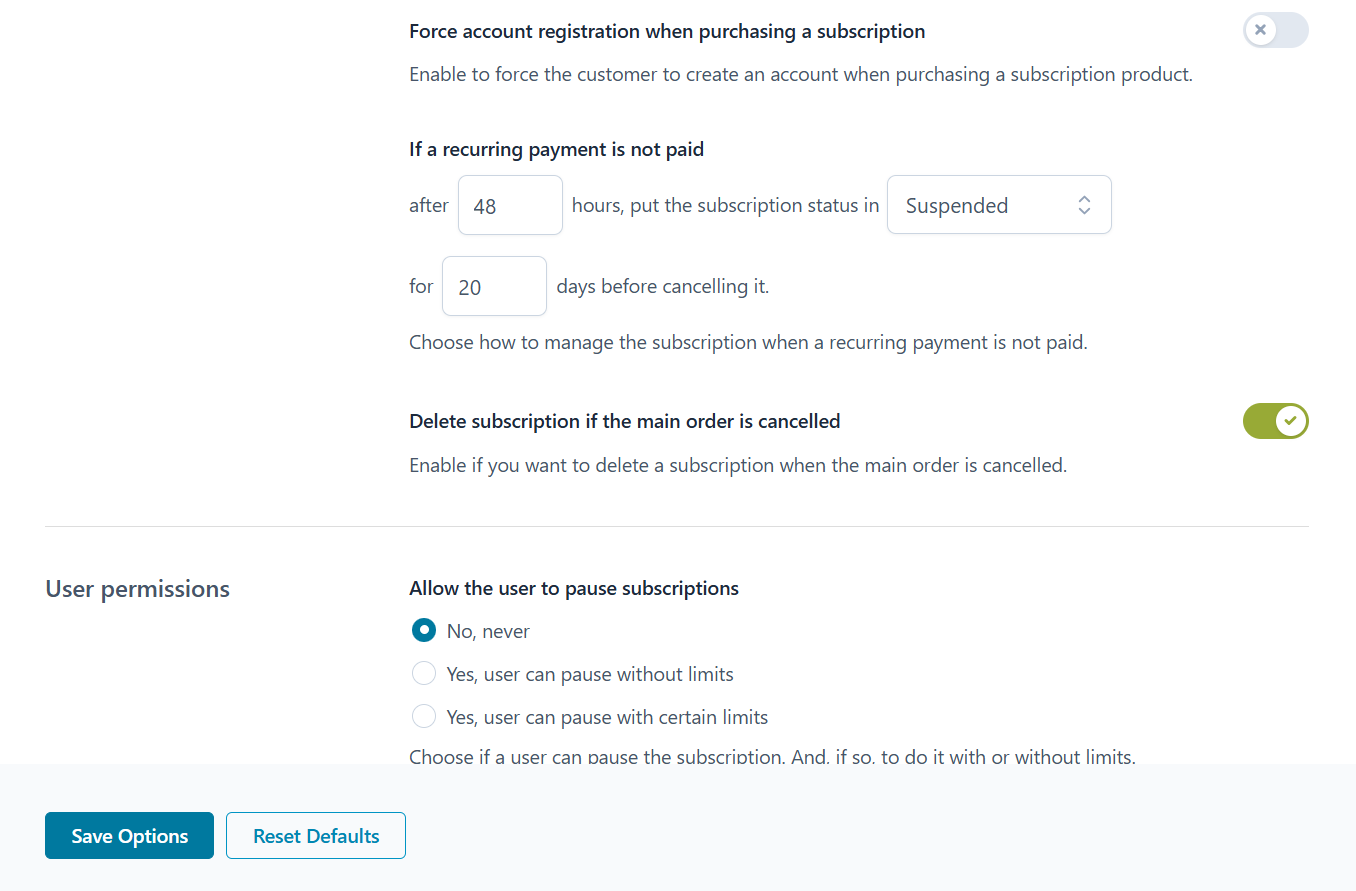Click the up-down chevron arrows in the status select
1356x891 pixels.
point(1084,205)
